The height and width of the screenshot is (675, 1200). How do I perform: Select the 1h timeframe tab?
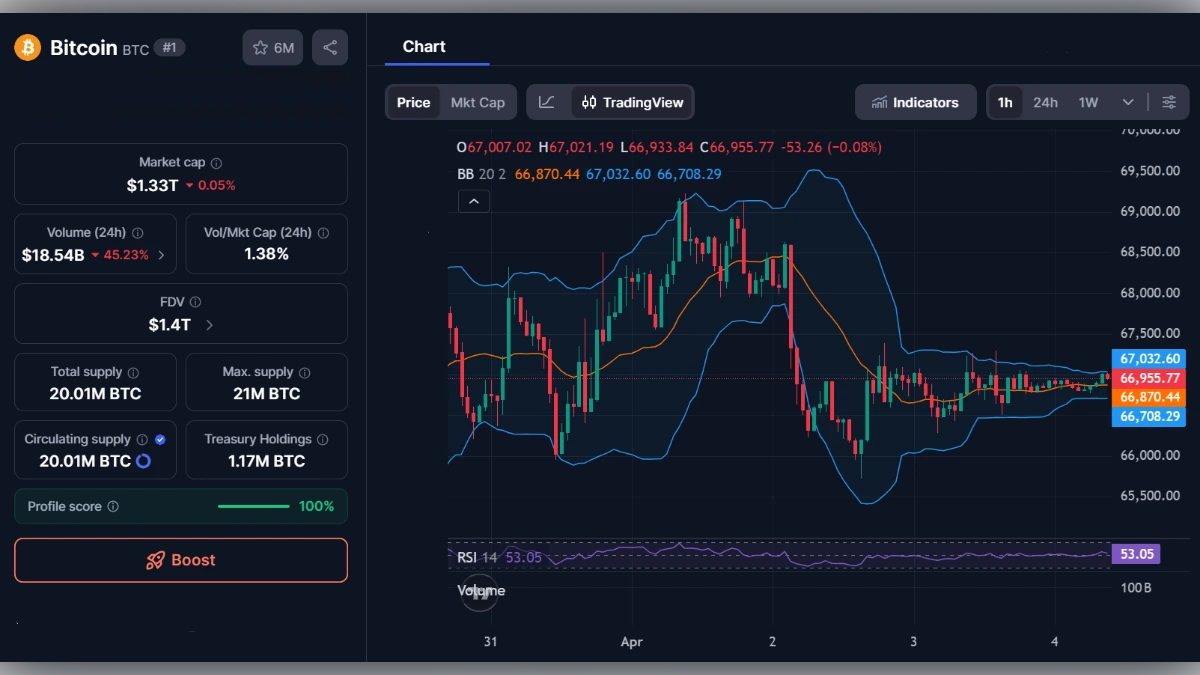click(1005, 101)
